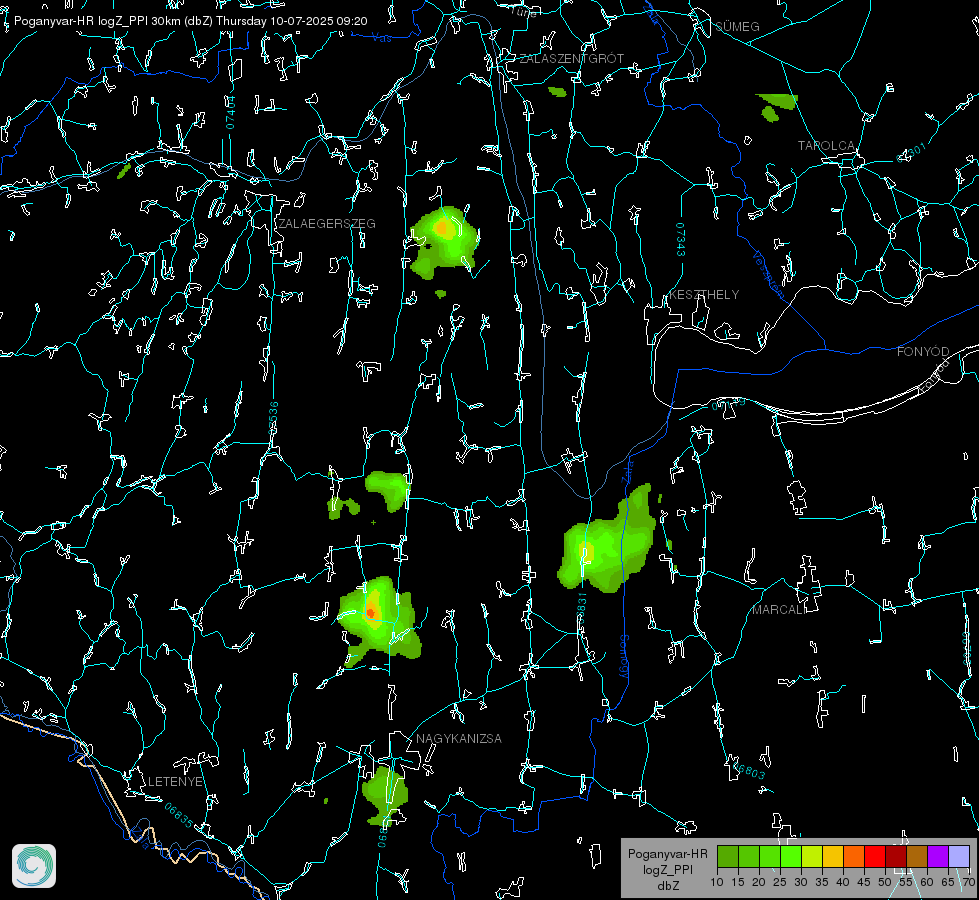Click the 06835 road number label
Screen dimensions: 979x900
click(x=179, y=816)
